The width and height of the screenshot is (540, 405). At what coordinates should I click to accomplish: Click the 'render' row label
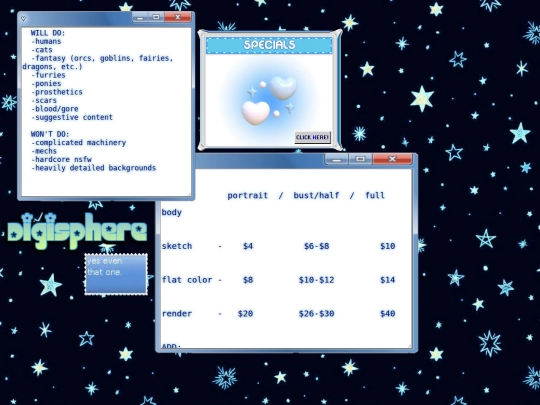[177, 314]
